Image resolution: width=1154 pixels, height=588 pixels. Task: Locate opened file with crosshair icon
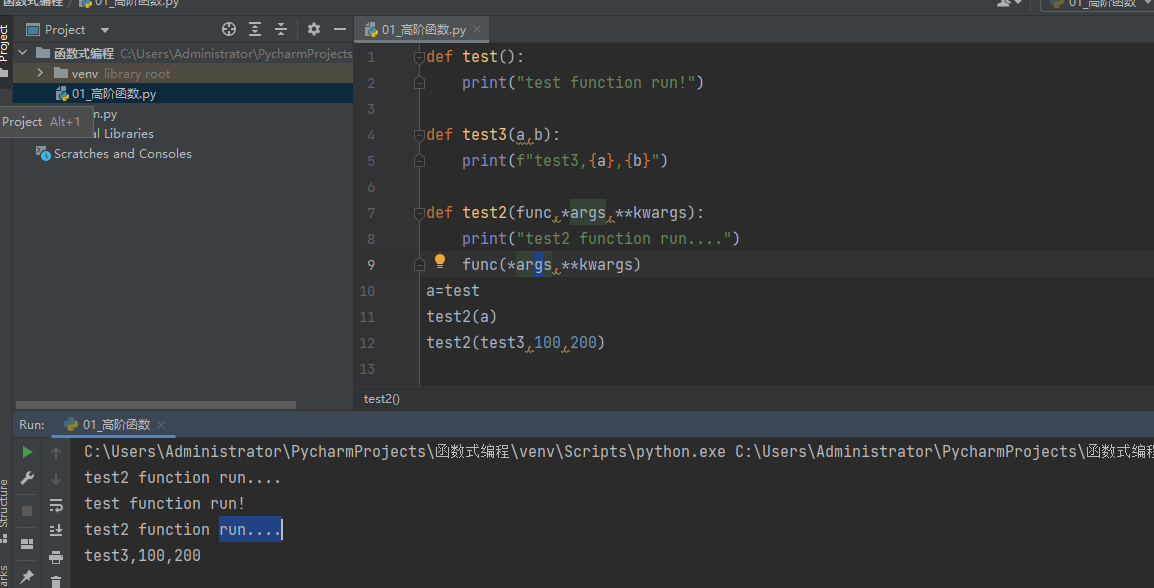point(229,29)
